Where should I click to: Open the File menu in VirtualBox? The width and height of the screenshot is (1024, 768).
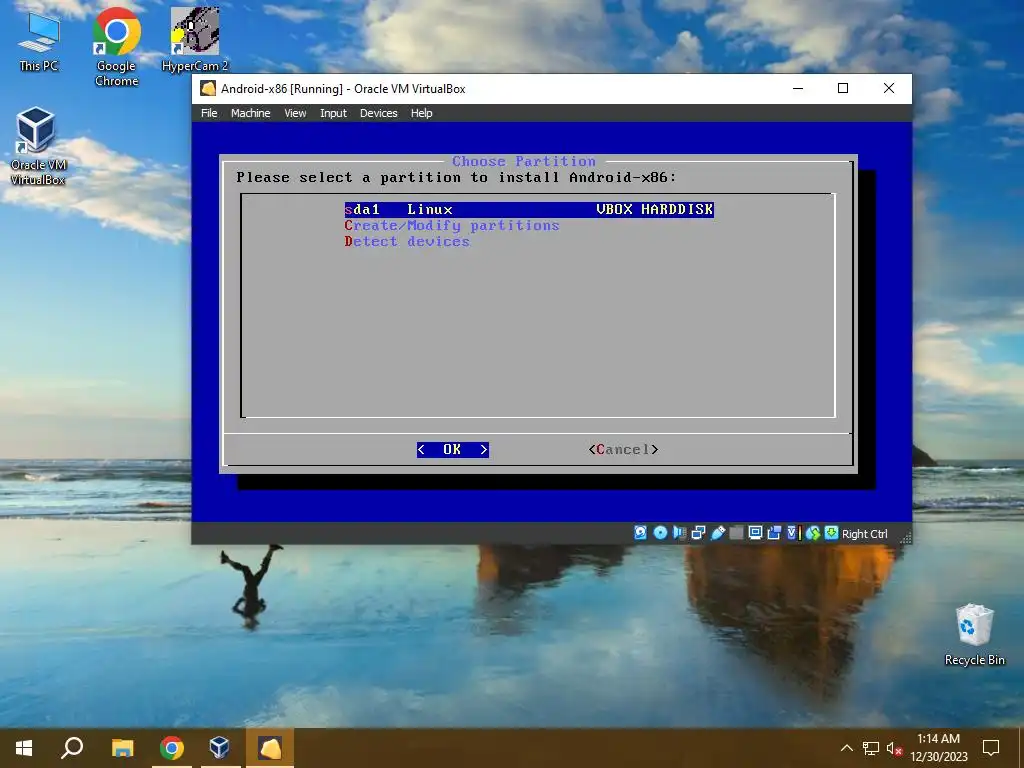click(209, 113)
